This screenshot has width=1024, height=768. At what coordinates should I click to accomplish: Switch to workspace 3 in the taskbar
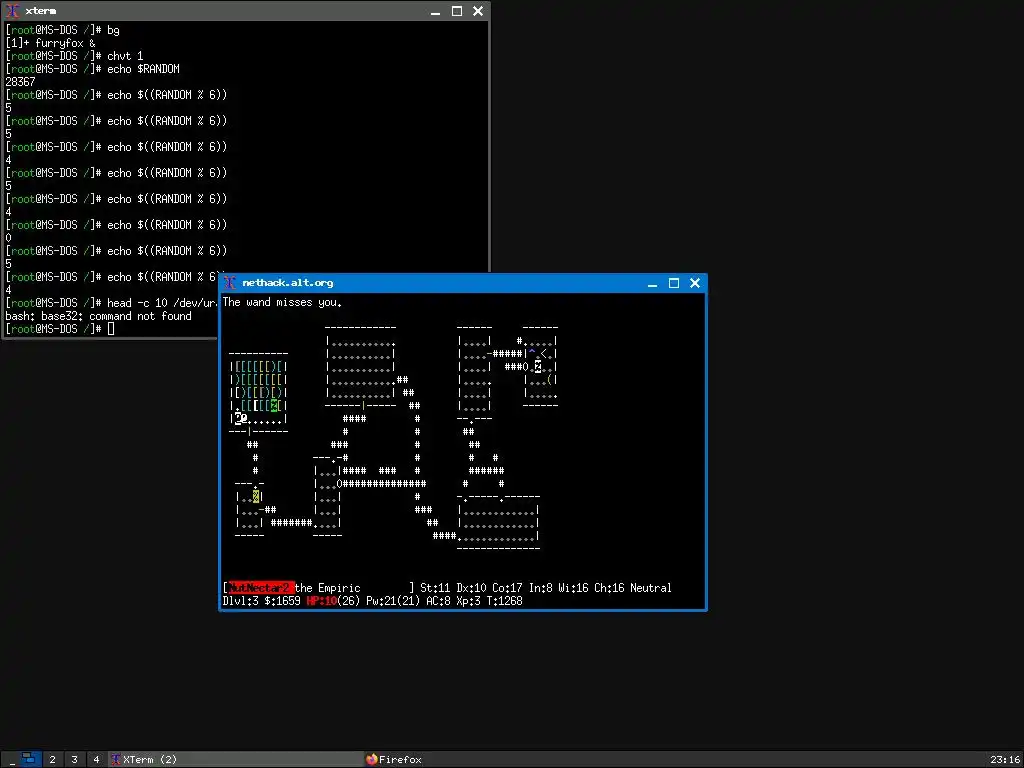(x=74, y=760)
